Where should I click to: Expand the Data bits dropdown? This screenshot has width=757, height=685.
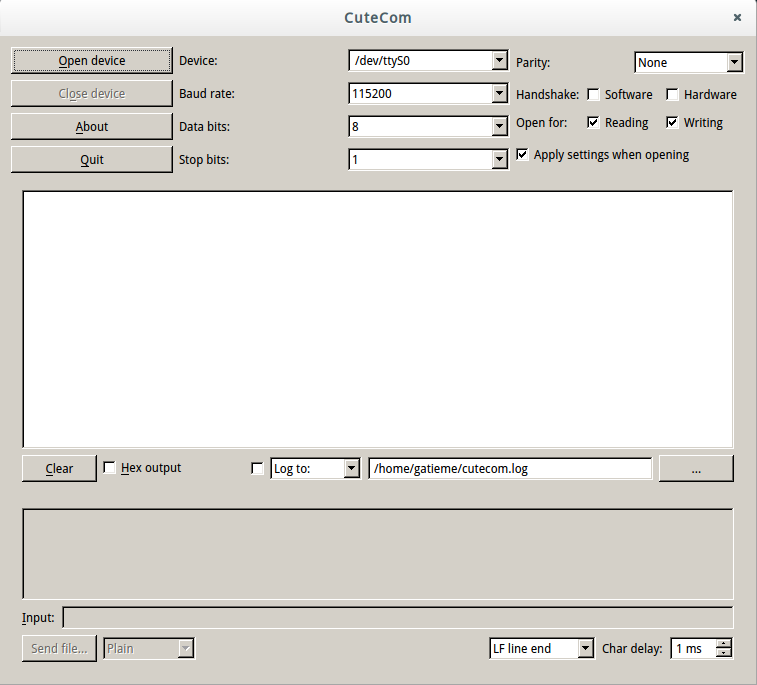500,126
